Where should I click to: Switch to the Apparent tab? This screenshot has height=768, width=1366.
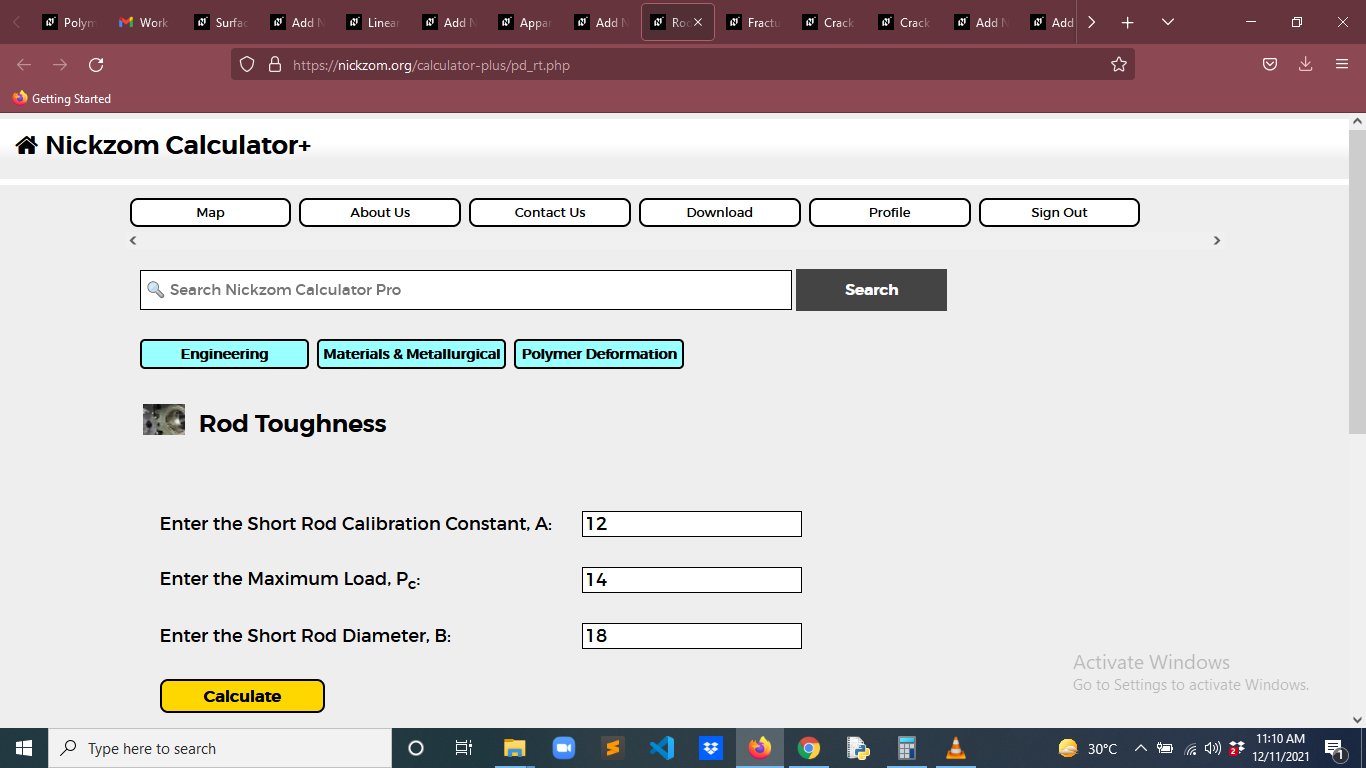526,22
